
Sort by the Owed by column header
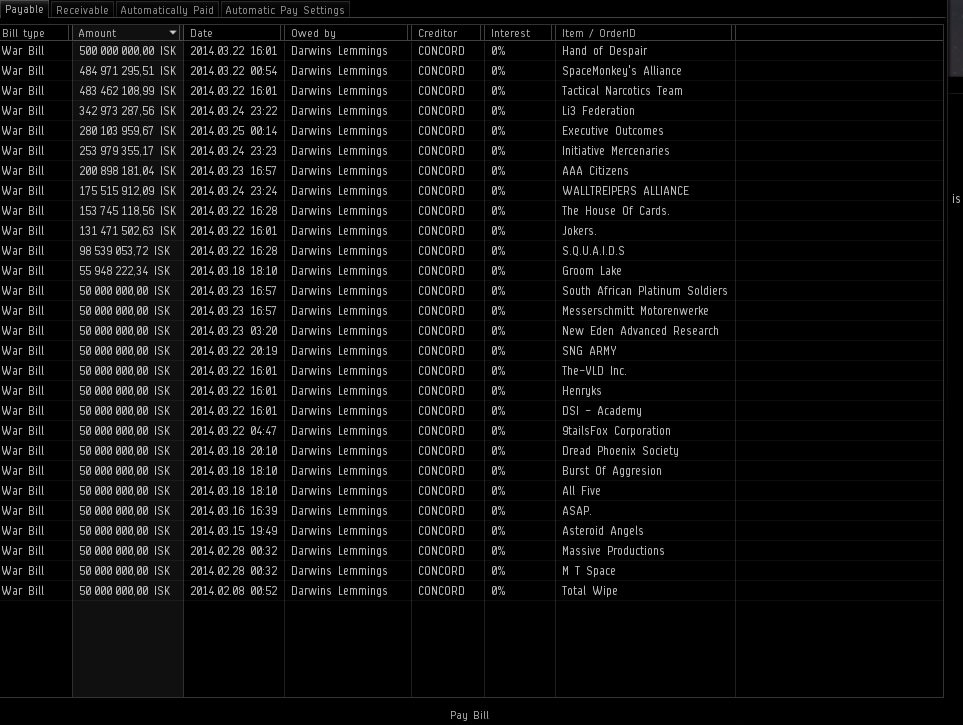(347, 33)
